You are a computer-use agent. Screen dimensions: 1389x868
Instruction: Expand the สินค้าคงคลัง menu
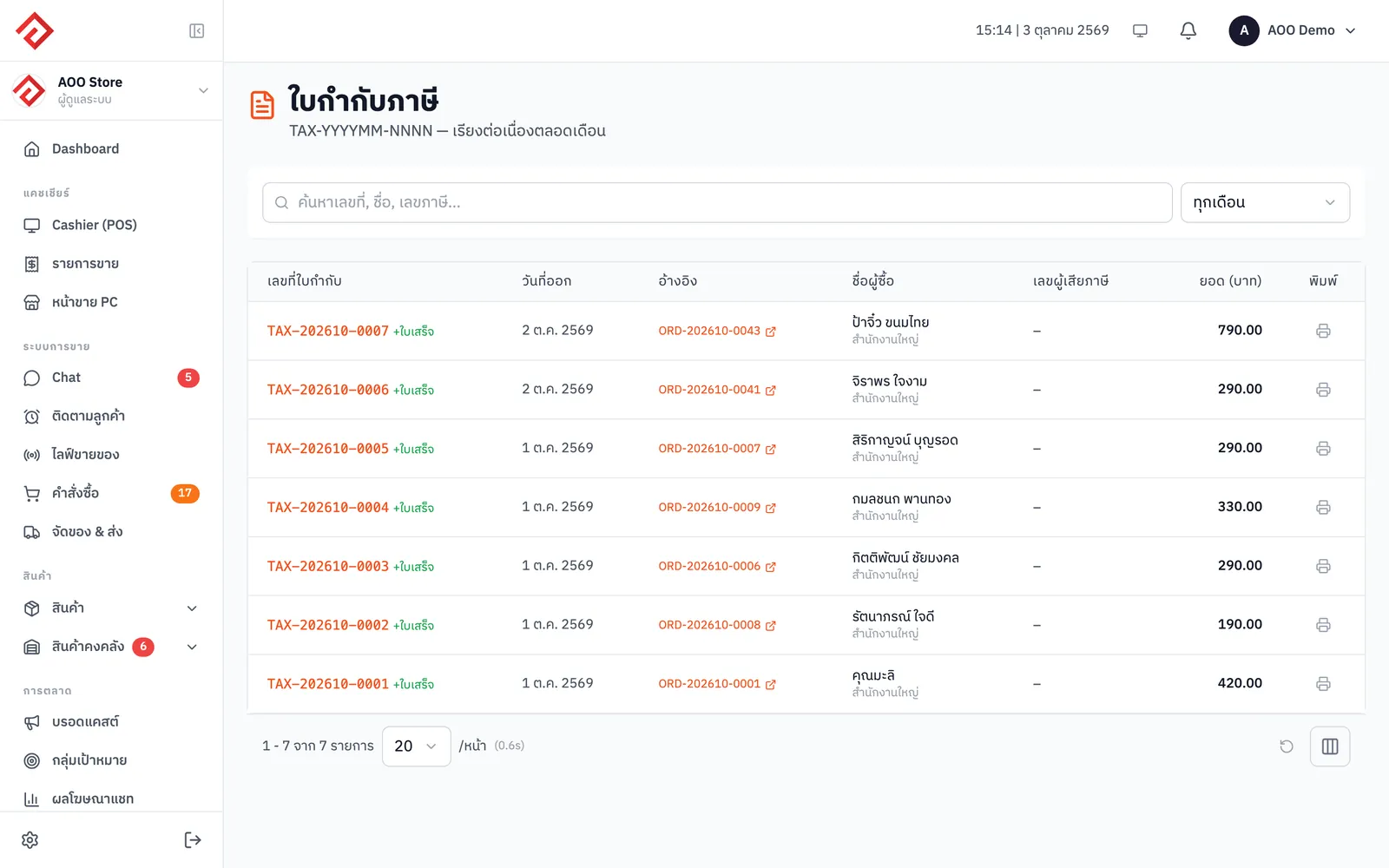tap(111, 647)
